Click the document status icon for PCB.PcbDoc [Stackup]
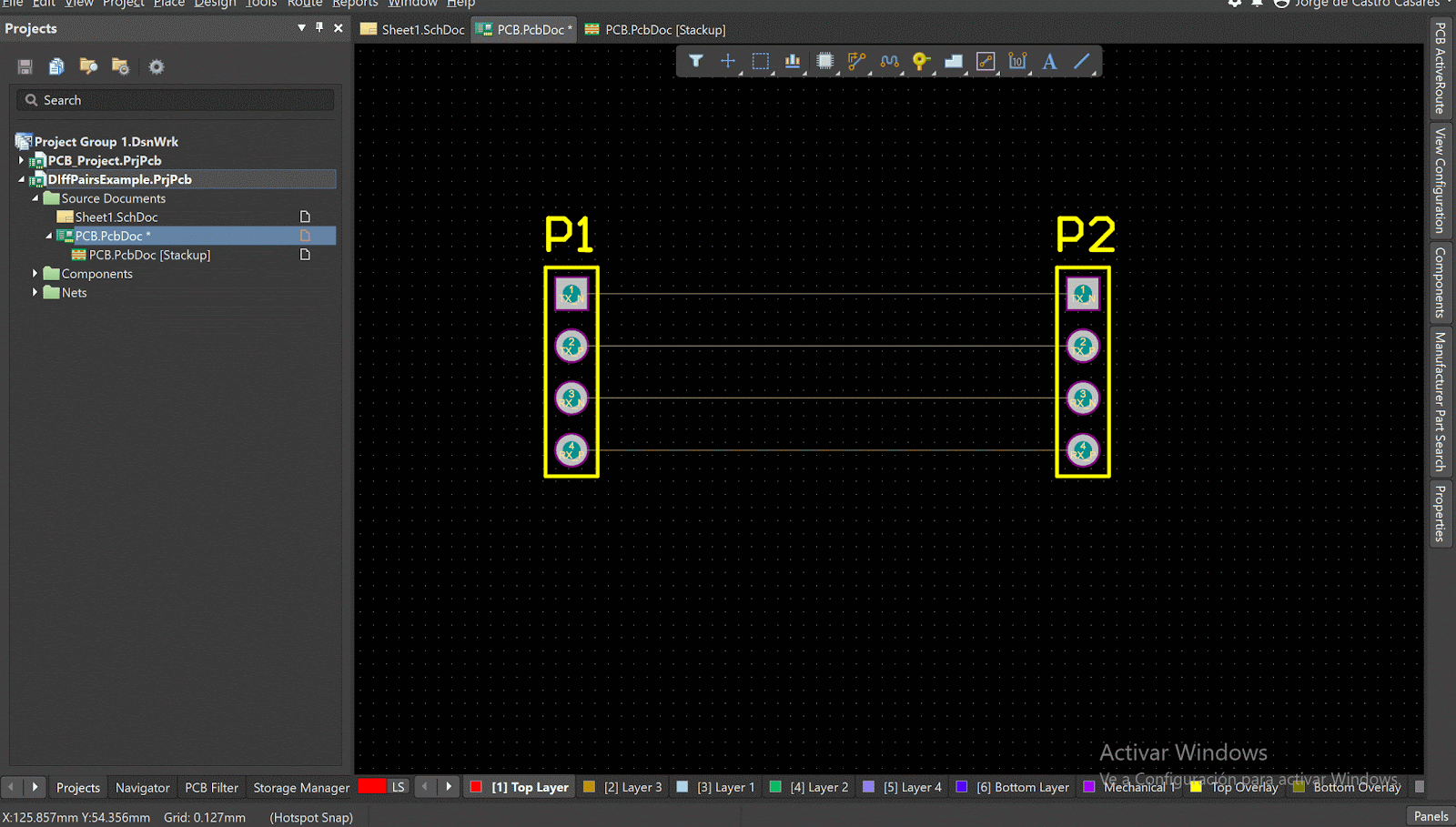This screenshot has height=827, width=1456. [305, 255]
